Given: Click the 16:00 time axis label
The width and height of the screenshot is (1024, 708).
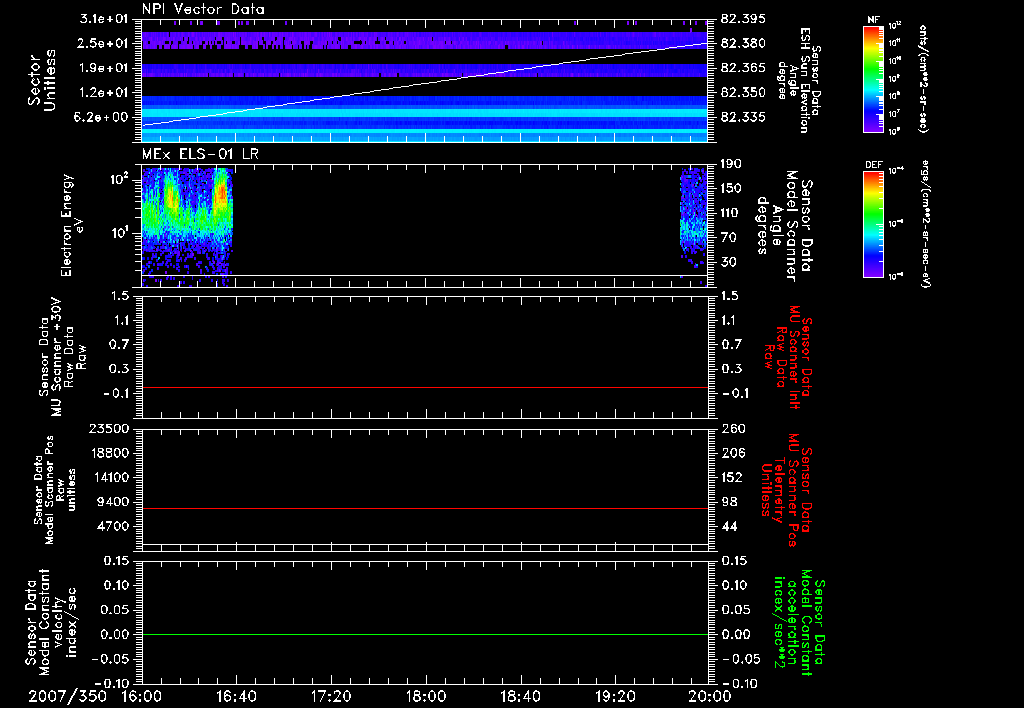Looking at the screenshot, I should [x=142, y=696].
